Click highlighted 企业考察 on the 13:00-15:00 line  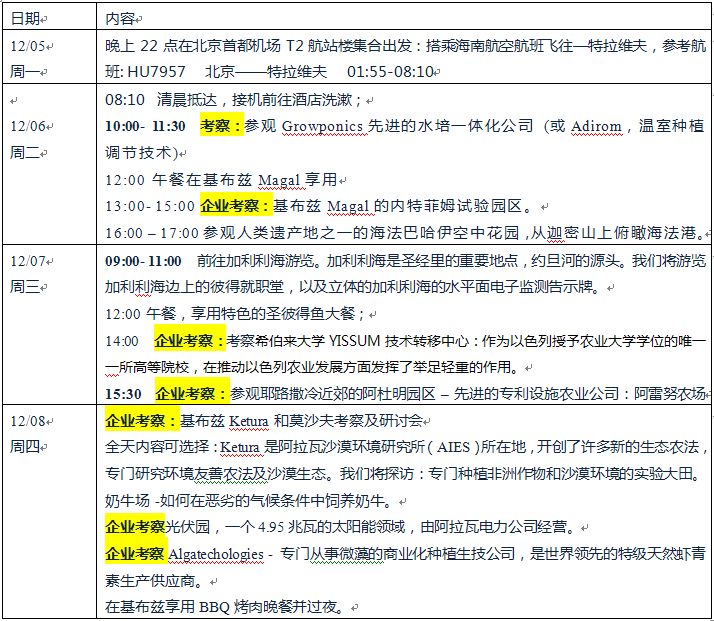(236, 206)
